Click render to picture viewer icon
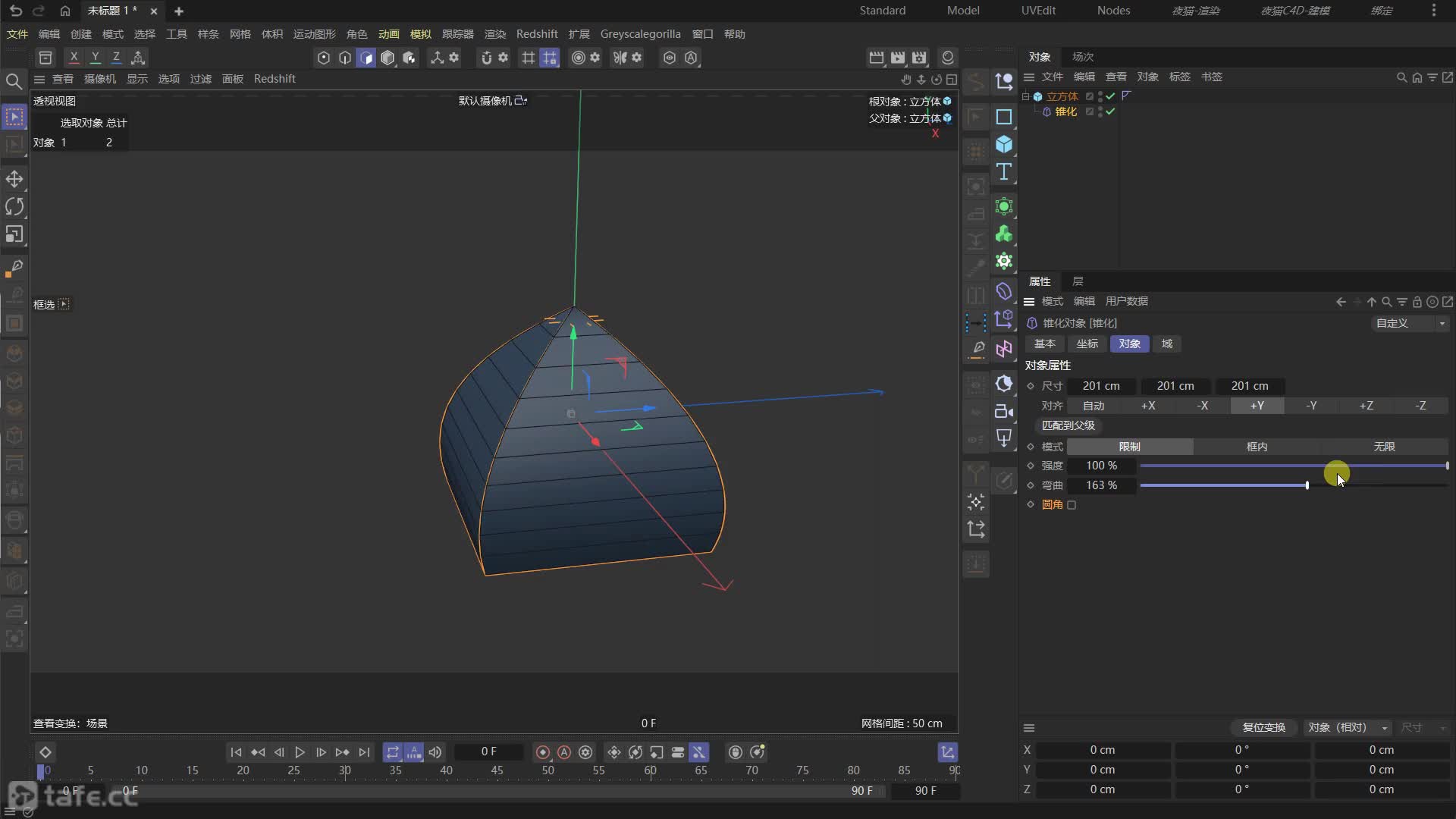This screenshot has height=819, width=1456. click(x=898, y=58)
